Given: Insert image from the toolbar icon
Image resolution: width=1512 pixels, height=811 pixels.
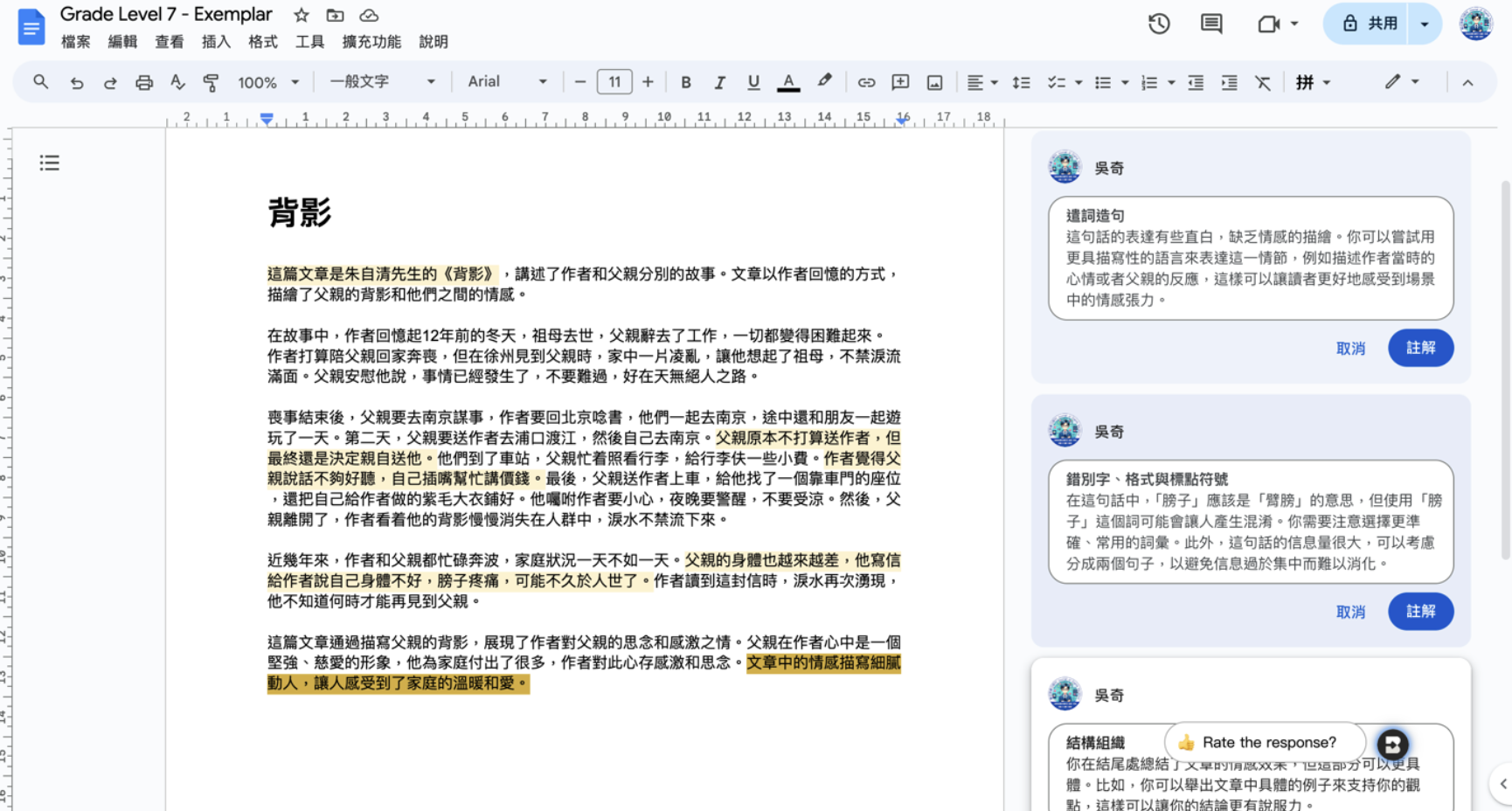Looking at the screenshot, I should (x=934, y=82).
